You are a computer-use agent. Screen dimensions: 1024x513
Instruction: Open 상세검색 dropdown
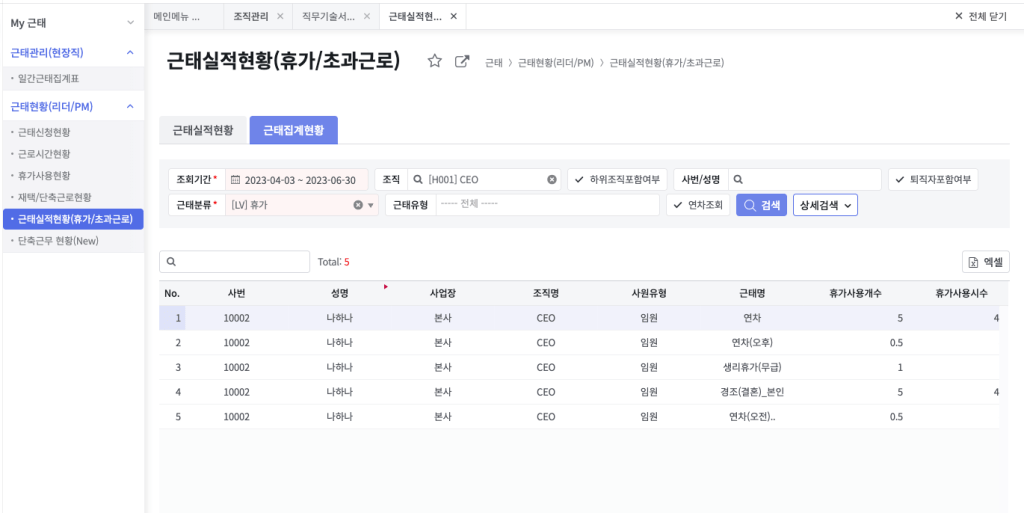pos(825,205)
